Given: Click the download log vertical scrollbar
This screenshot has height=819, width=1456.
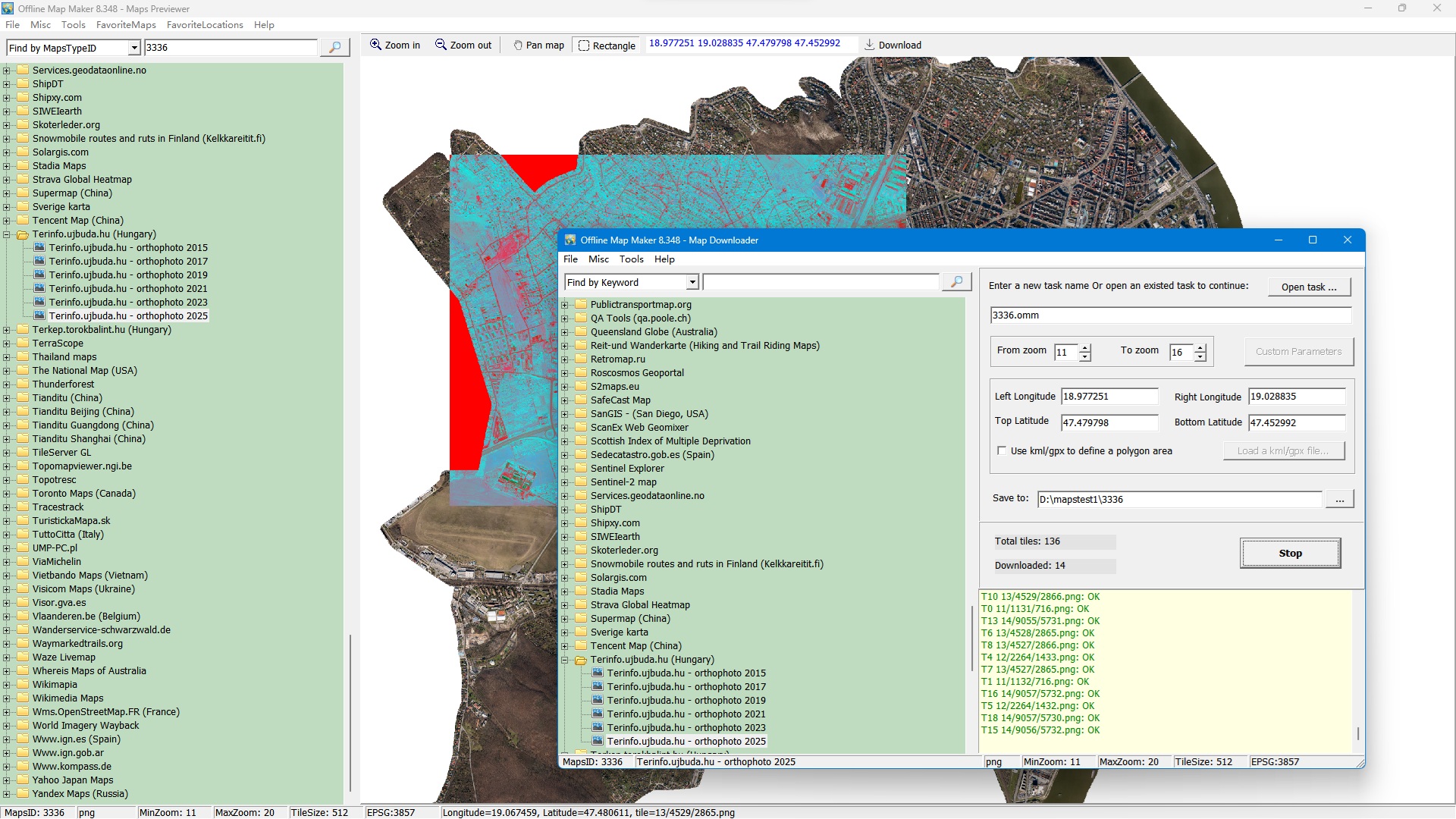Looking at the screenshot, I should 1357,733.
